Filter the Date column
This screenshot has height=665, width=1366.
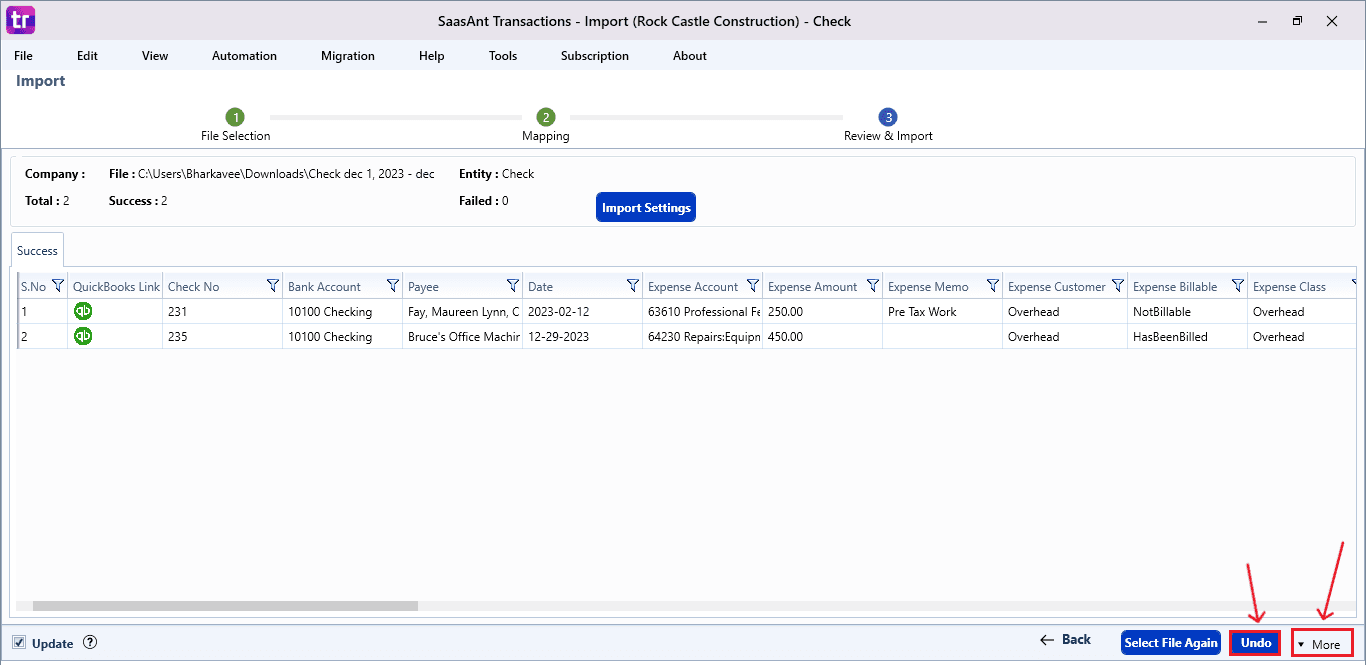click(x=633, y=286)
